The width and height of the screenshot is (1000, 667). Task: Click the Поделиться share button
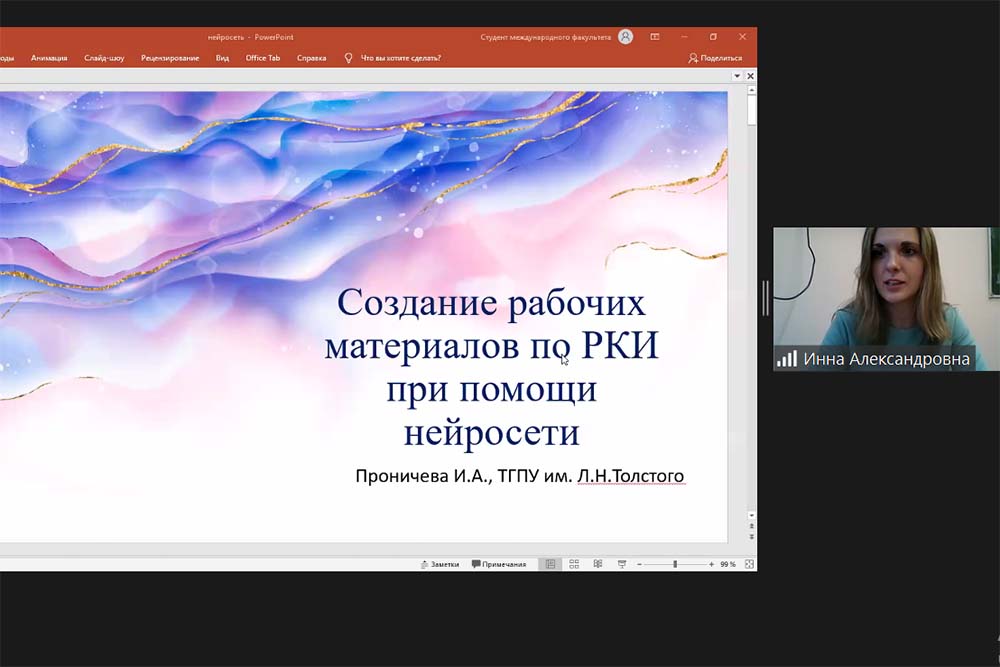(715, 58)
